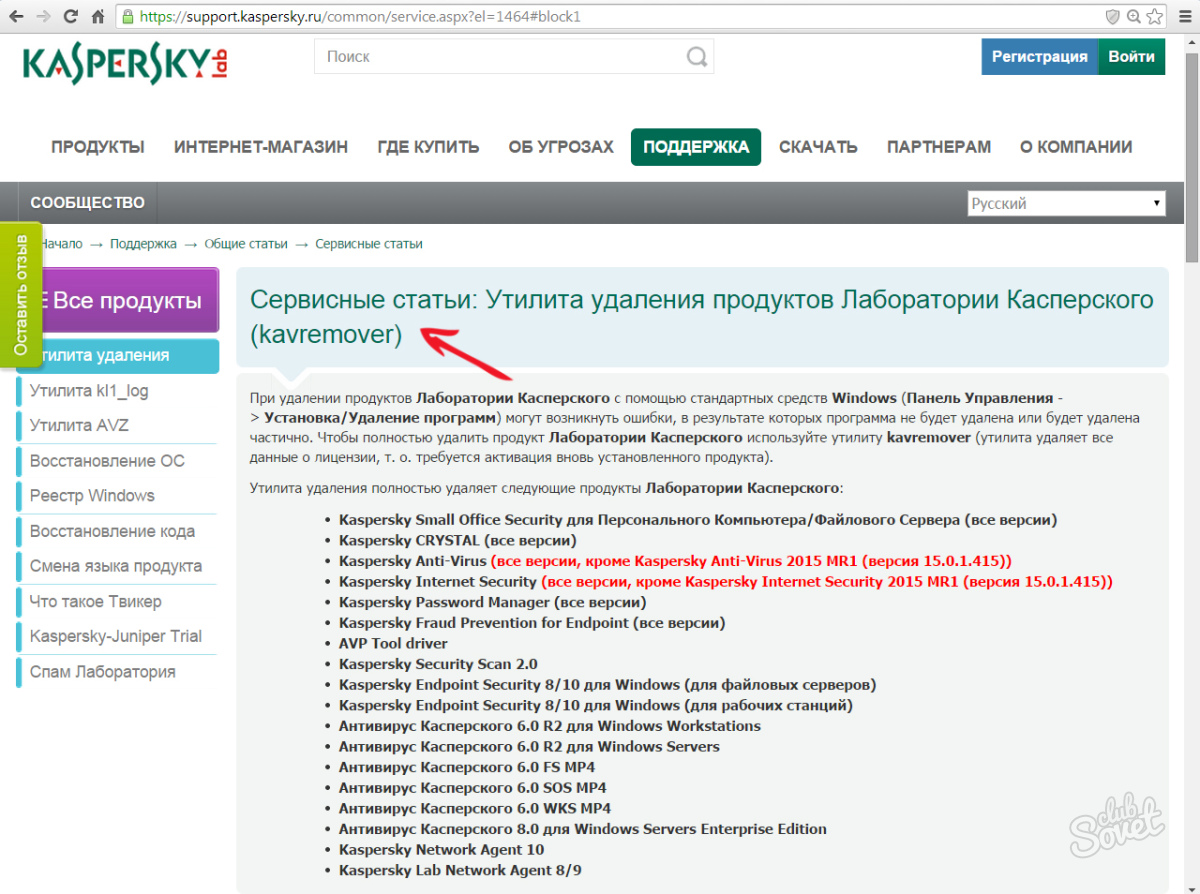Screen dimensions: 1200x894
Task: Click Kaspersky Security Scan 2.0 item
Action: pos(438,664)
